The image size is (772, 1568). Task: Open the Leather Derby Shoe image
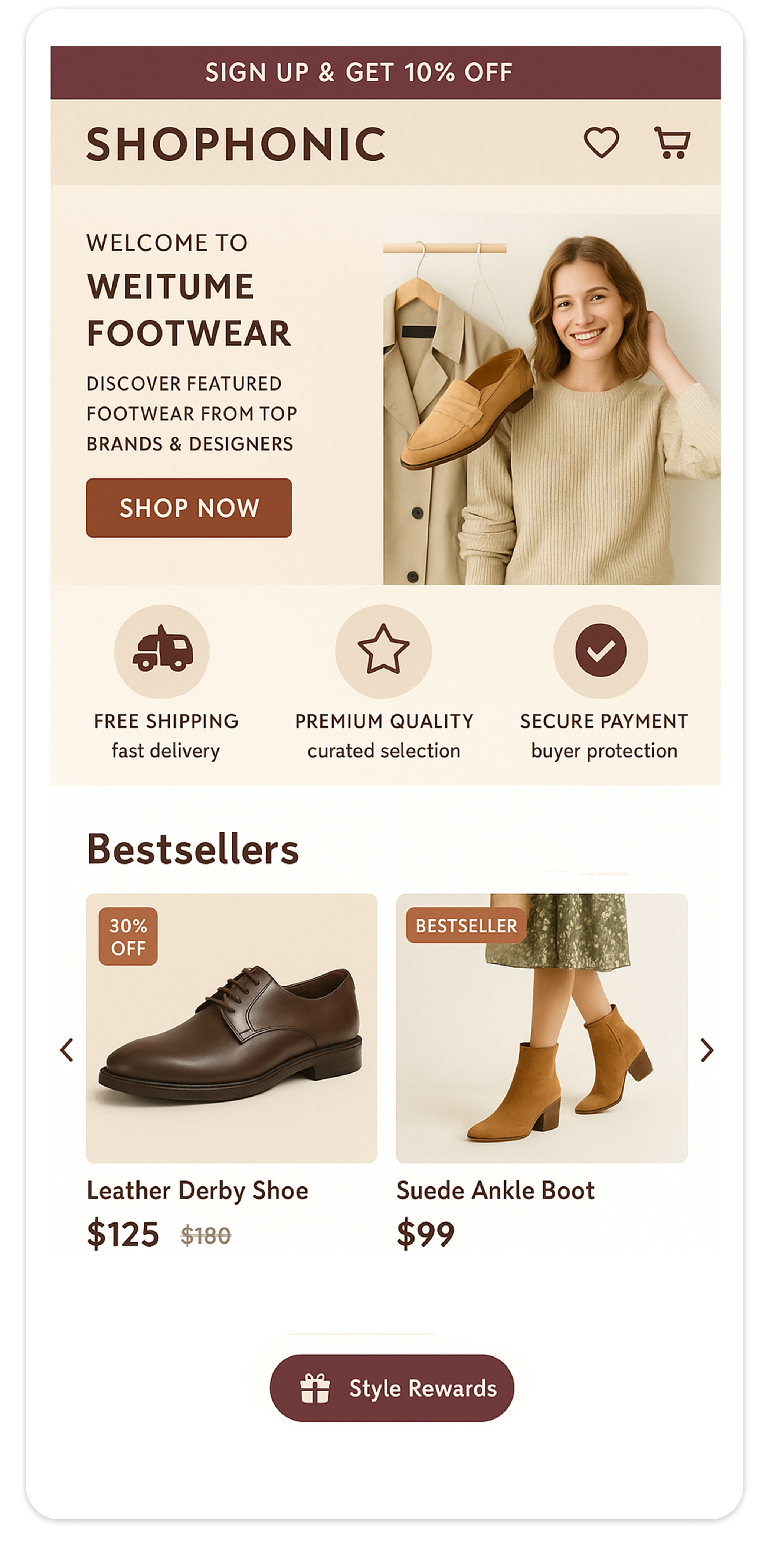point(231,1028)
